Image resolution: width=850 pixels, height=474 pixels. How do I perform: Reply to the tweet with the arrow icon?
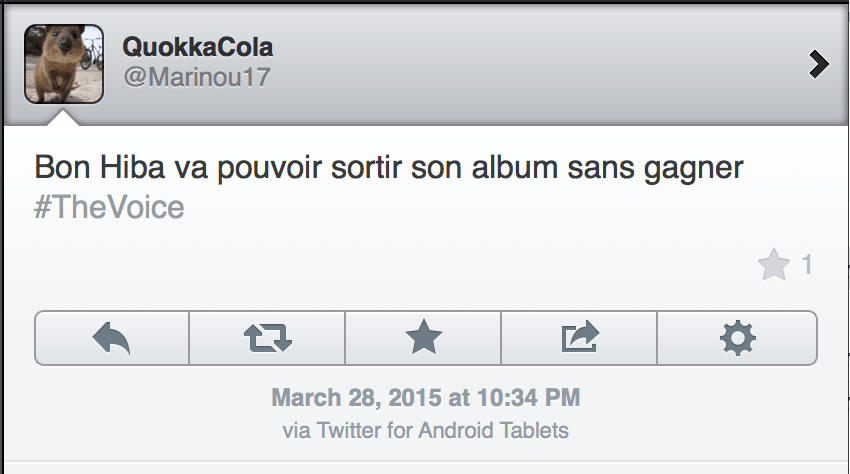click(x=112, y=339)
